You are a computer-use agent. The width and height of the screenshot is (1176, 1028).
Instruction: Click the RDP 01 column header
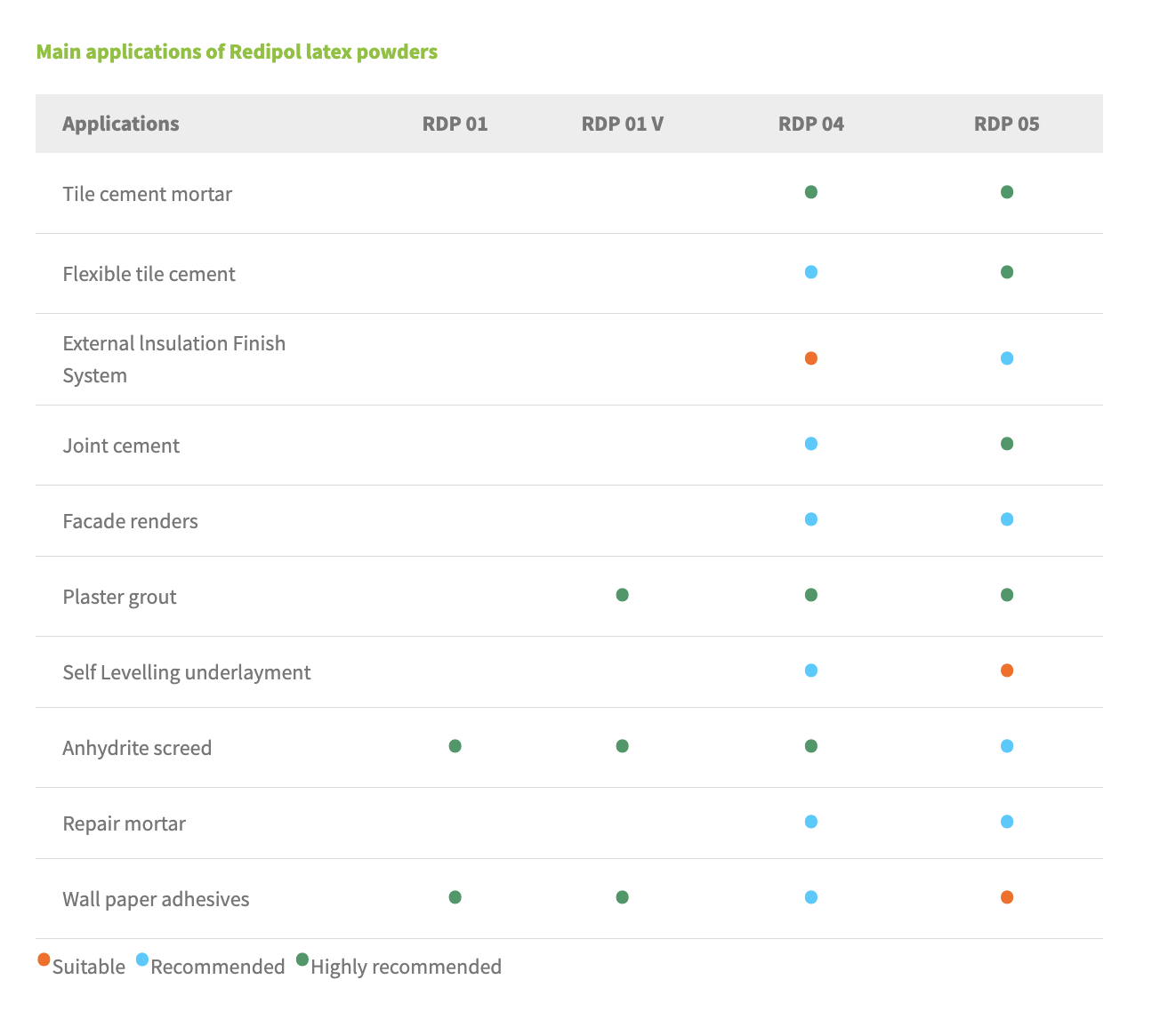(x=455, y=124)
